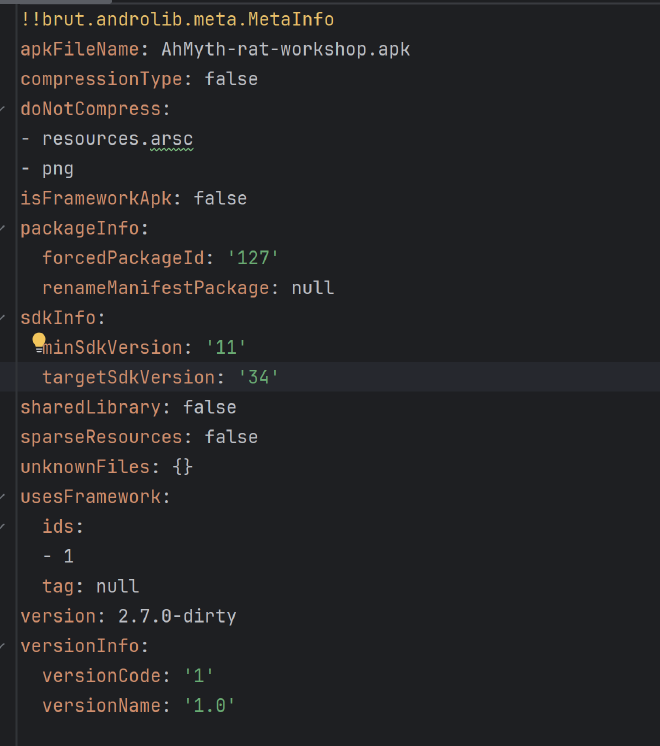Place cursor on AhMyth-rat-workshop.apk filename
The image size is (660, 746).
(x=286, y=49)
